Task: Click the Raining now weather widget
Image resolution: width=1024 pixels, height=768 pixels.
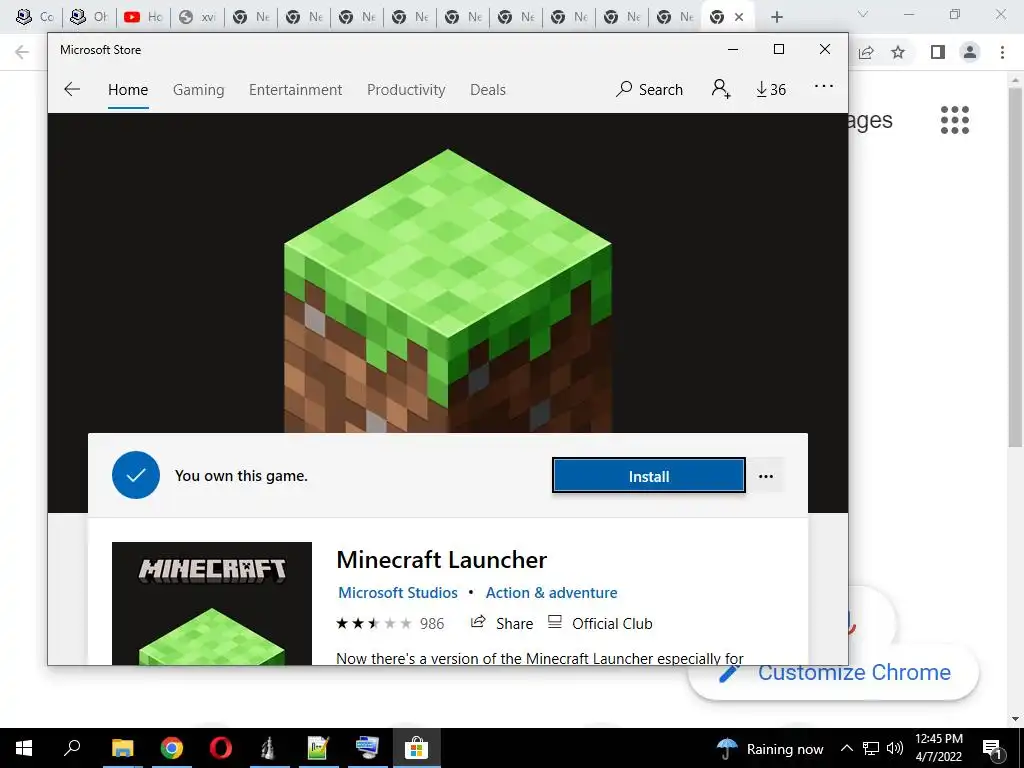Action: coord(771,749)
